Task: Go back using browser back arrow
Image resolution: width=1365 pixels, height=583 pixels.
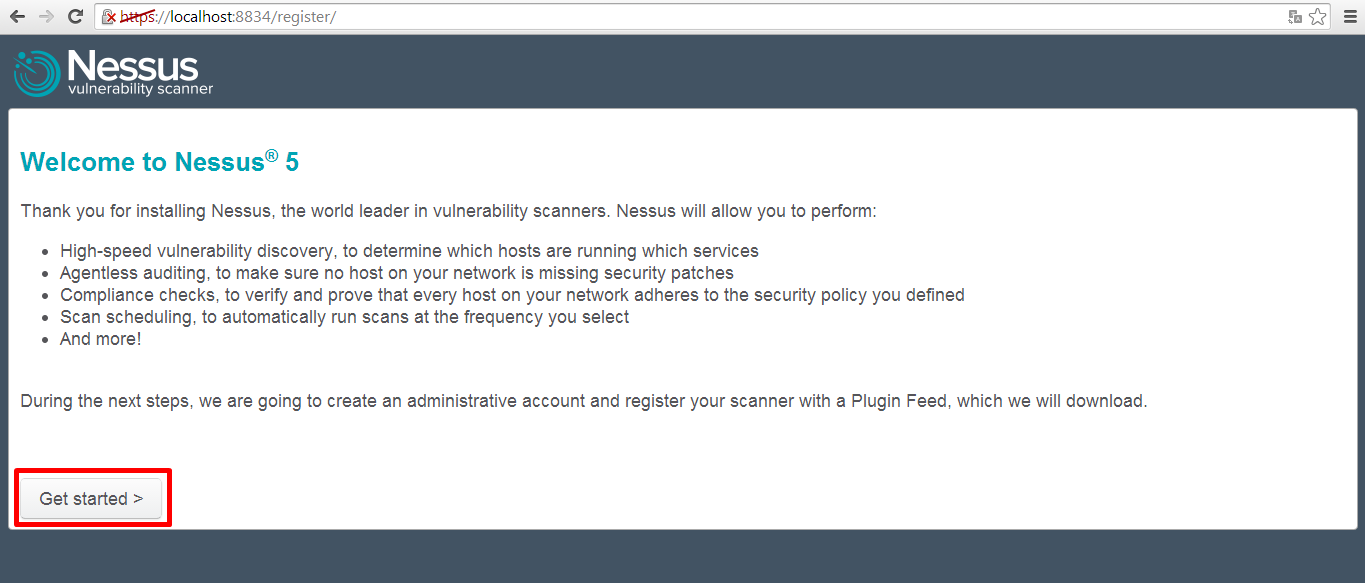Action: (17, 16)
